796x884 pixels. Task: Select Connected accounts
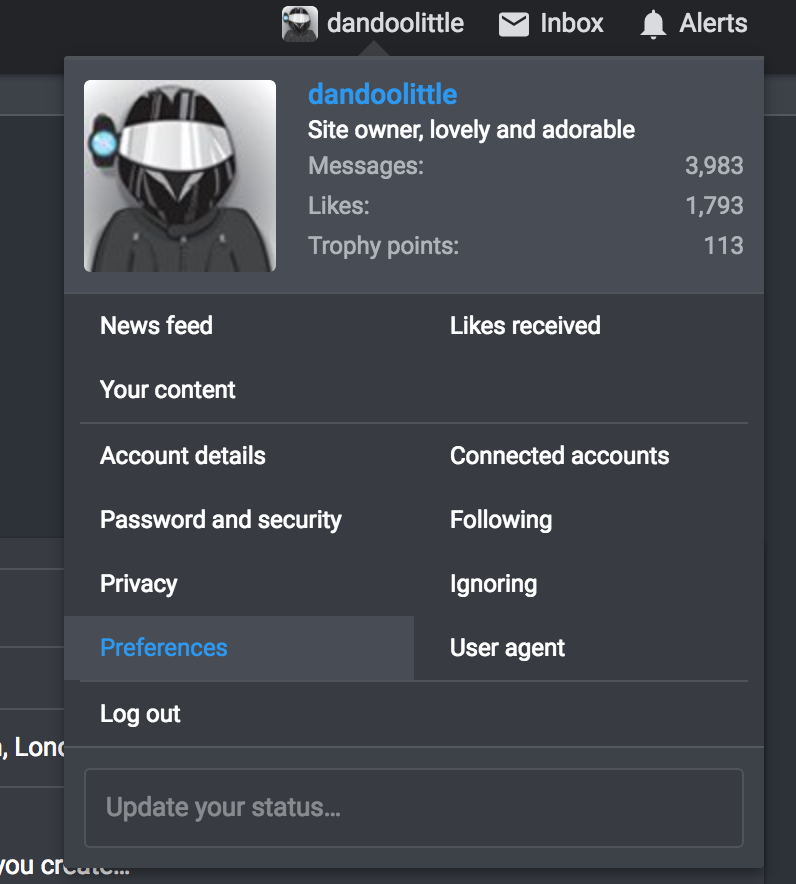coord(559,456)
